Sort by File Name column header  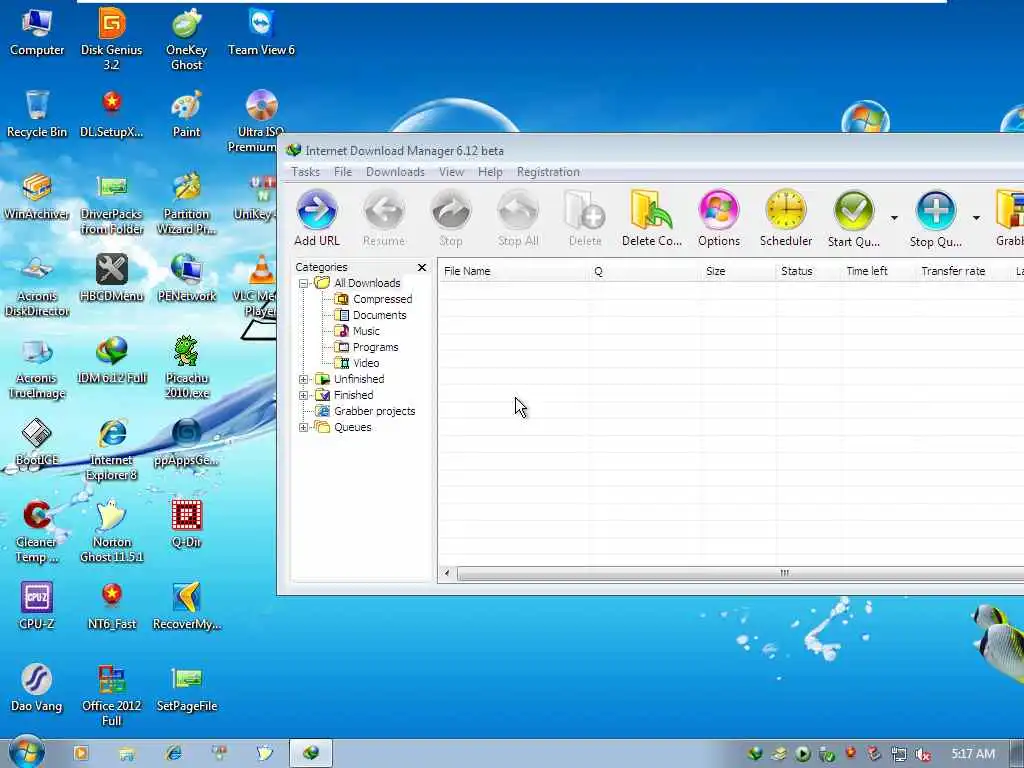click(x=512, y=271)
